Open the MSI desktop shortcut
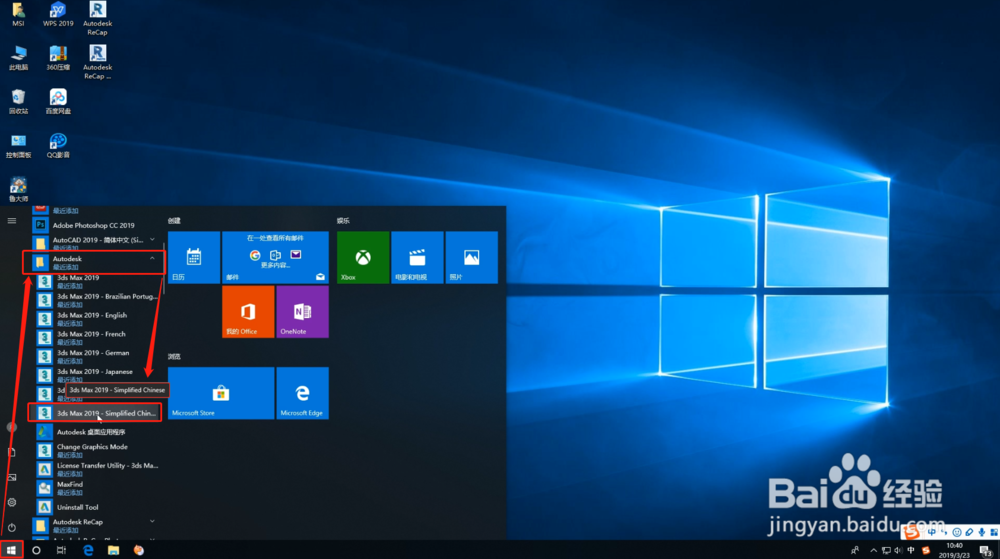Screen dimensions: 1000x559 [18, 14]
